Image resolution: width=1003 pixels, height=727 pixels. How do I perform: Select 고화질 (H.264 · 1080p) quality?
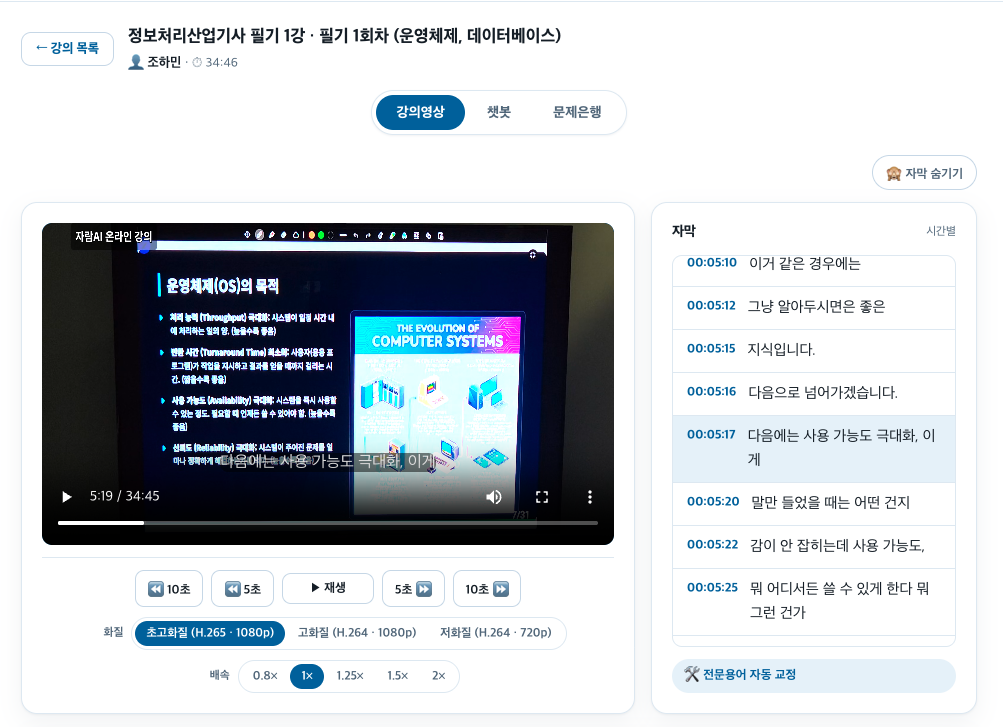tap(357, 633)
